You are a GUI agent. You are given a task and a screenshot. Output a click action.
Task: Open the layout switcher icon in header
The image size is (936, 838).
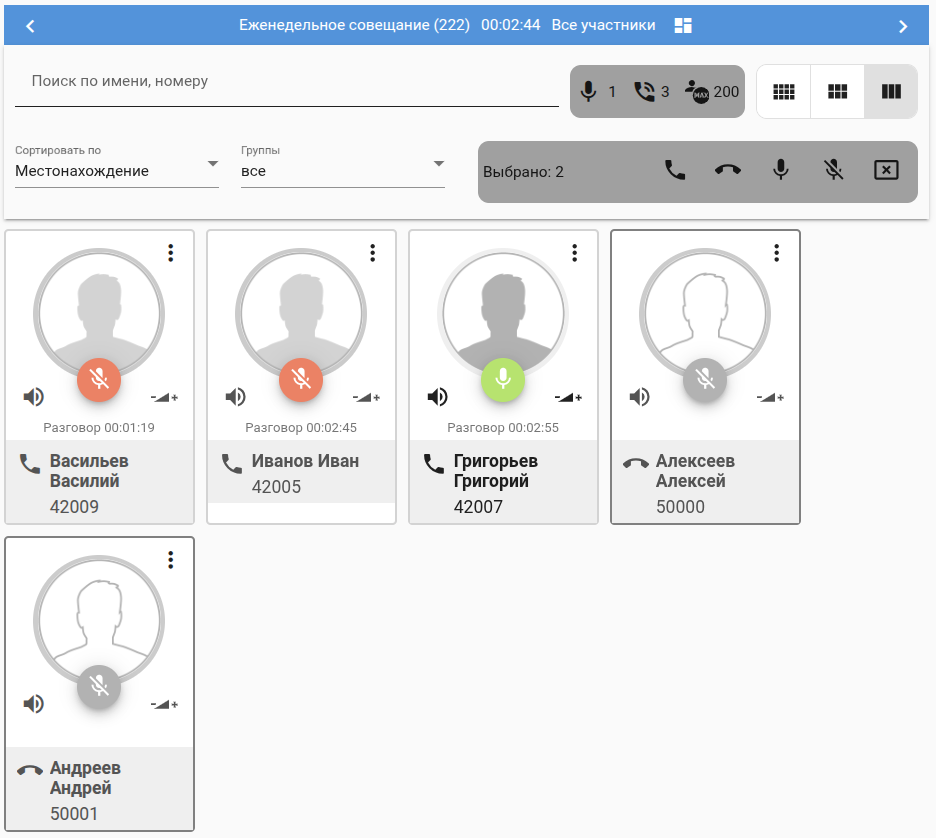(683, 25)
